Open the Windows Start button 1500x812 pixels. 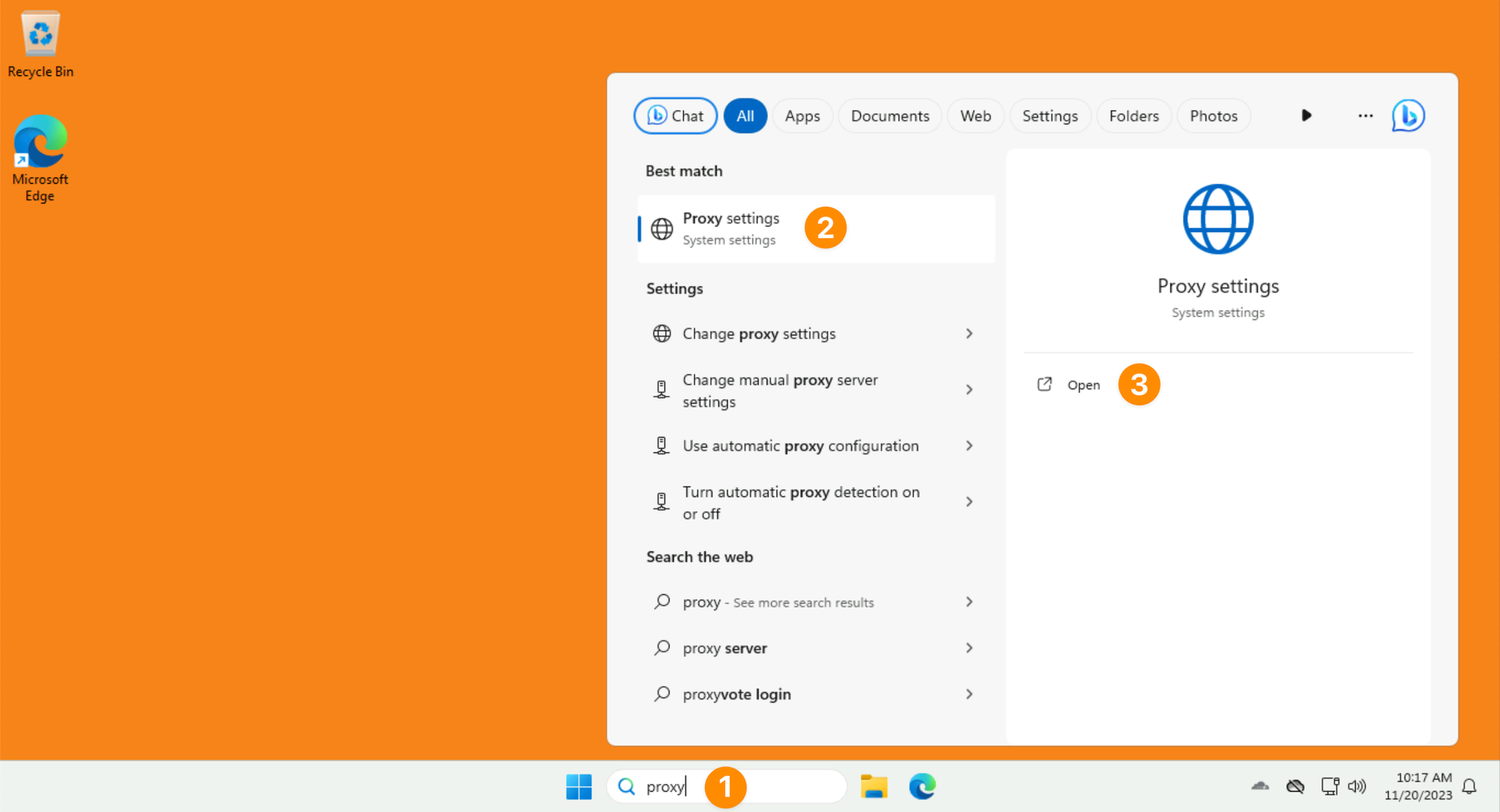[578, 787]
